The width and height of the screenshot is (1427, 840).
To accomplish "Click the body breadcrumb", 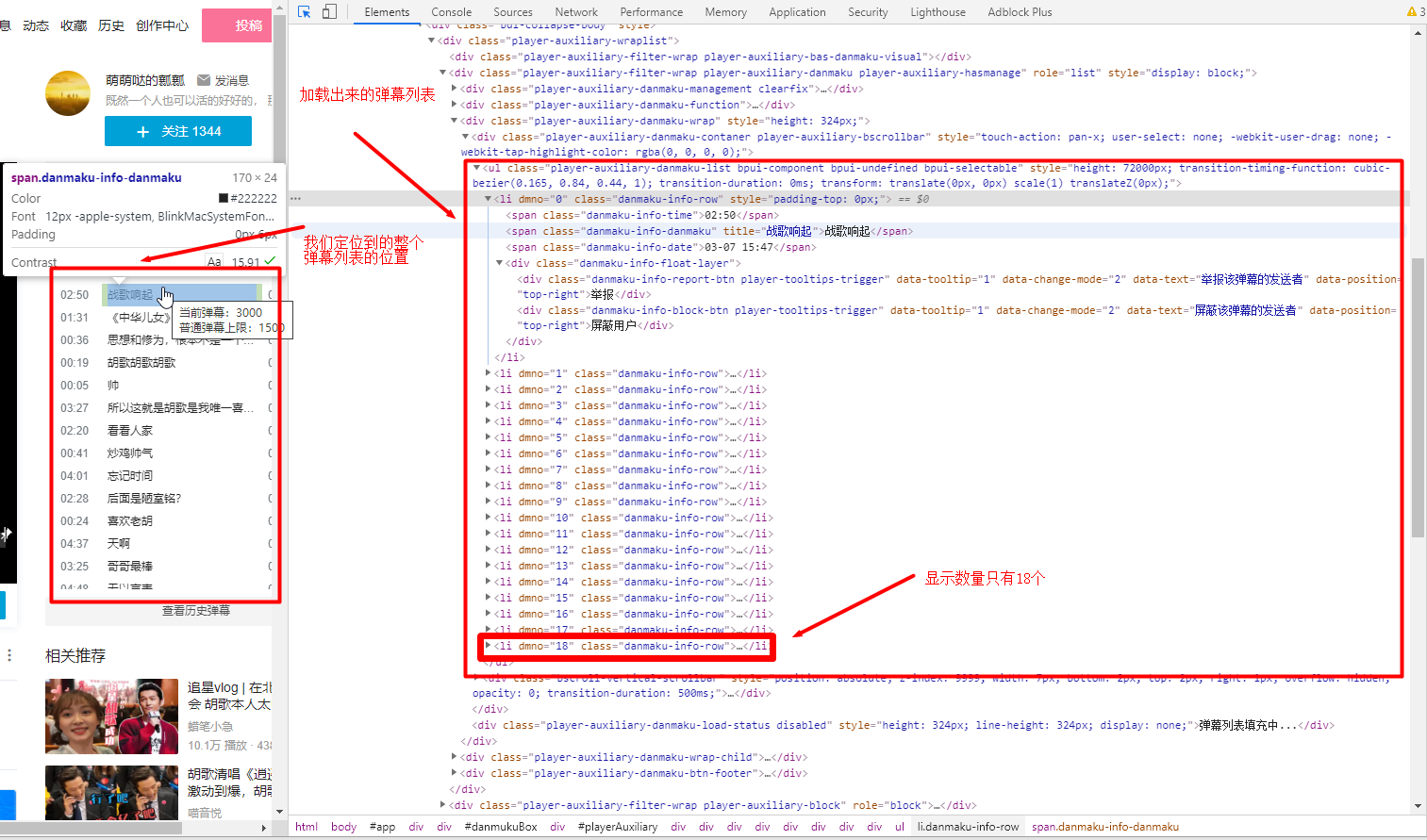I will [344, 827].
